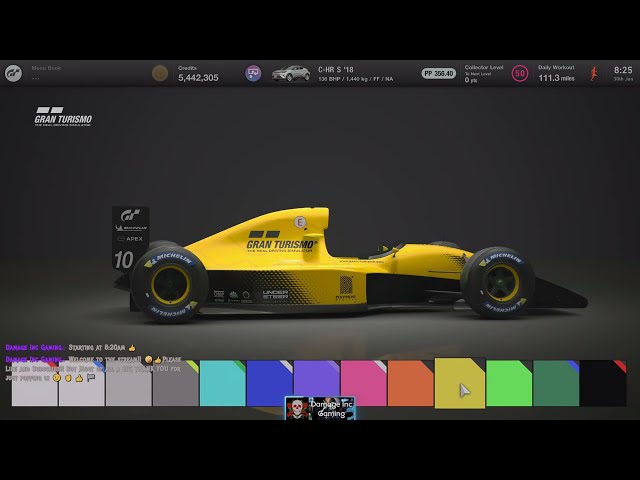Click the yellow formula car preview

pyautogui.click(x=350, y=264)
